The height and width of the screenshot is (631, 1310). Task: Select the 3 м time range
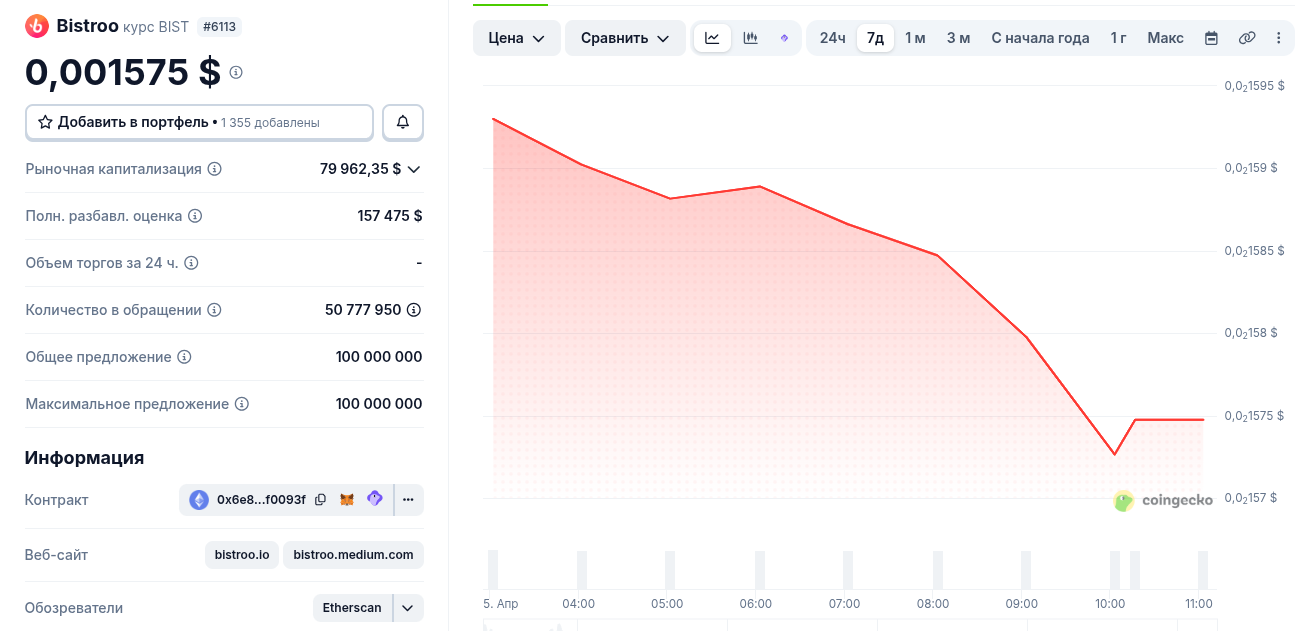coord(958,38)
